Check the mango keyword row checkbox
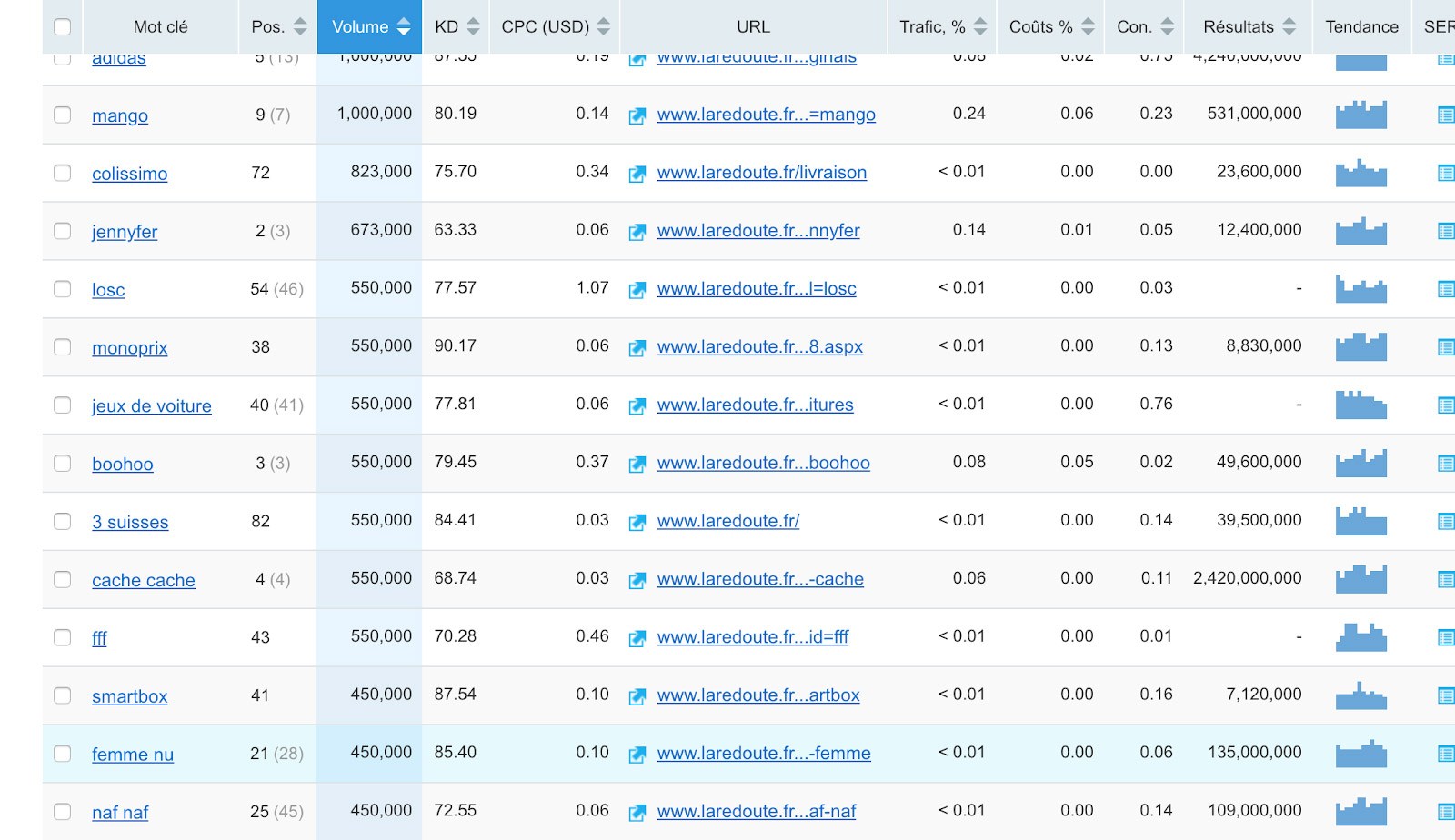 63,115
